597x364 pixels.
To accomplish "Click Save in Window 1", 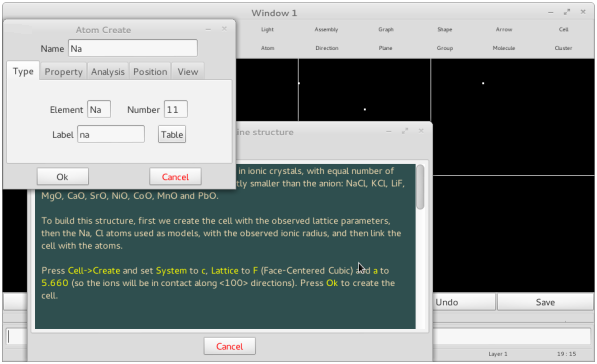I will (545, 302).
